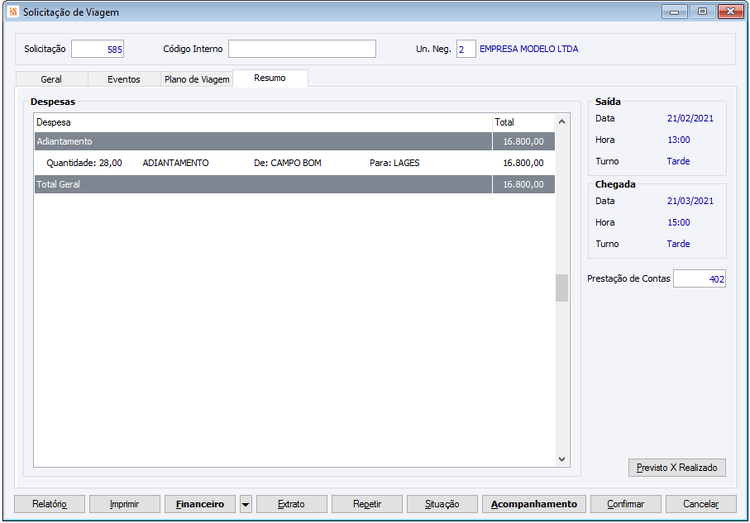750x523 pixels.
Task: Click the Despesa column header
Action: [263, 122]
